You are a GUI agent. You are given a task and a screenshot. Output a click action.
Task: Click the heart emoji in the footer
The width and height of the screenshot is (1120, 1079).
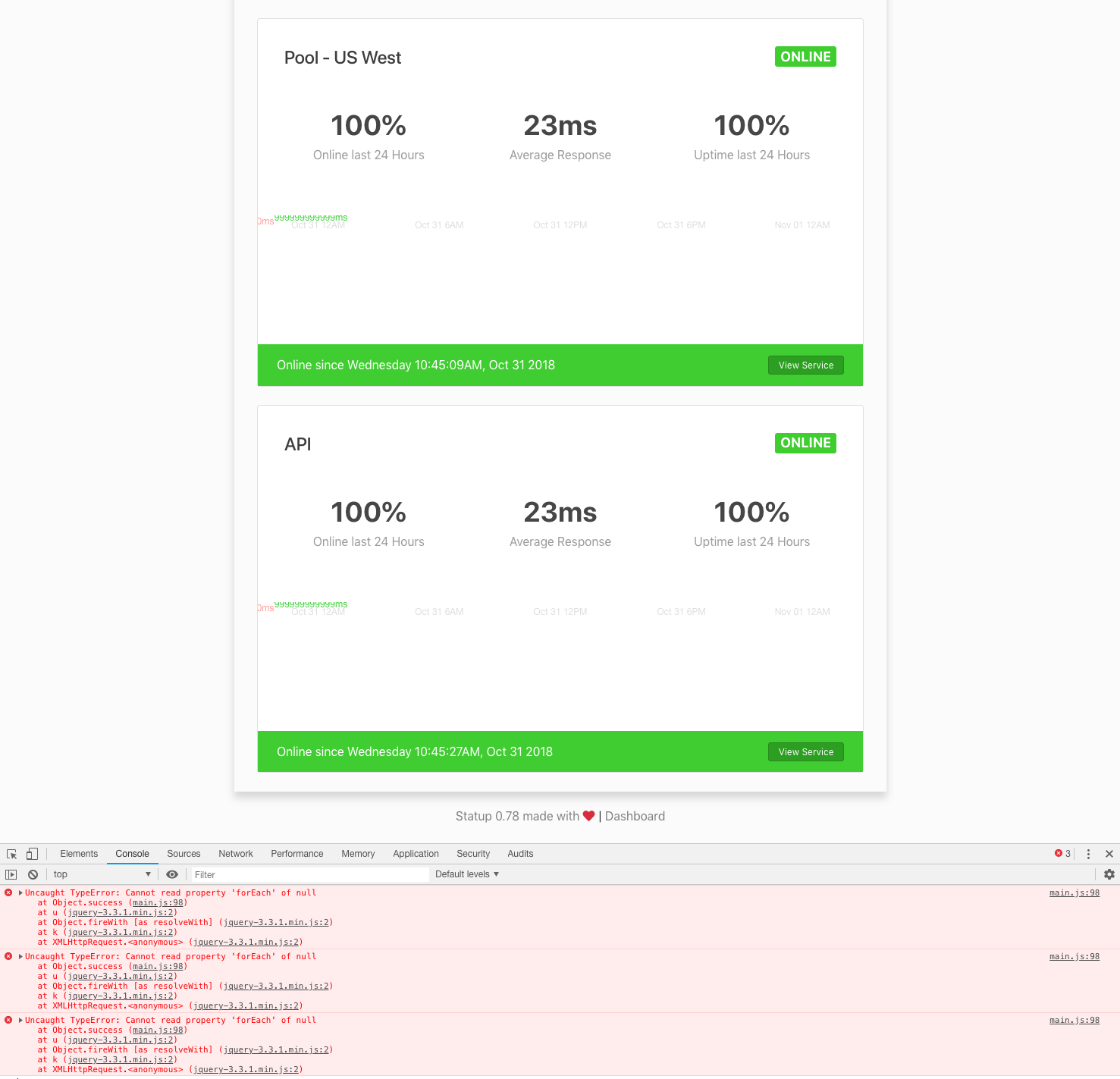point(589,816)
